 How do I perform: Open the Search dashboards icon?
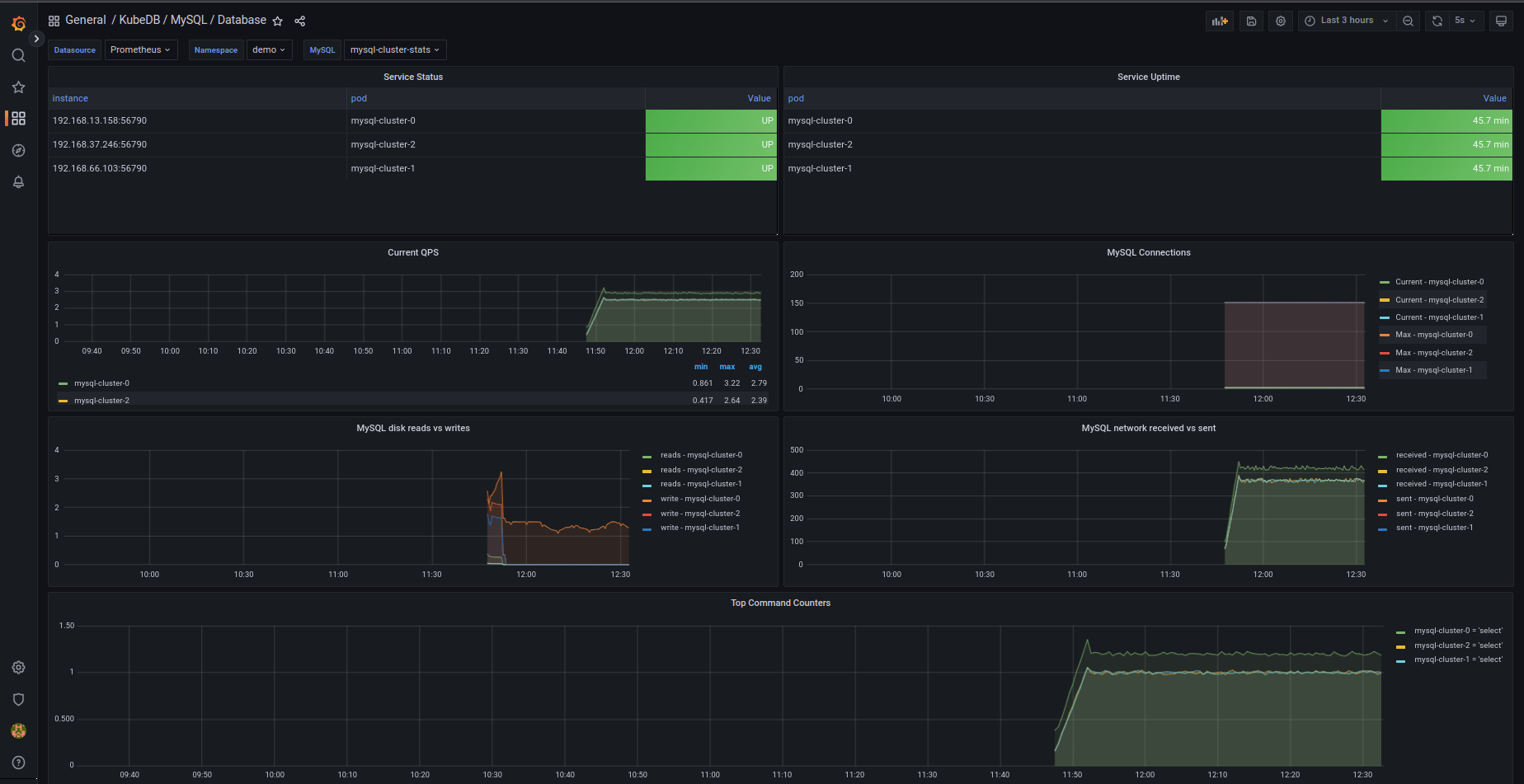coord(18,55)
